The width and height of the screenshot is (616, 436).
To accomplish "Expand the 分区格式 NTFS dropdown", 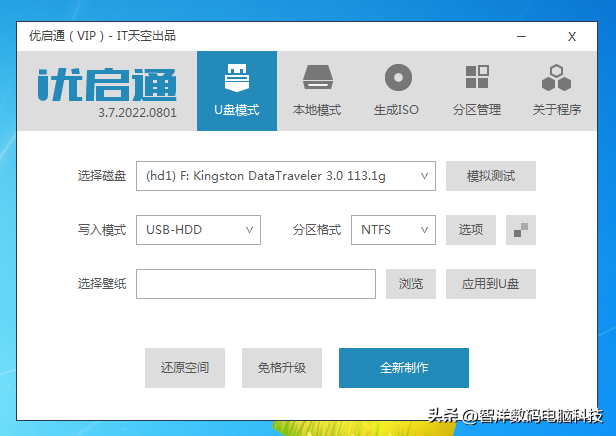I will click(393, 230).
